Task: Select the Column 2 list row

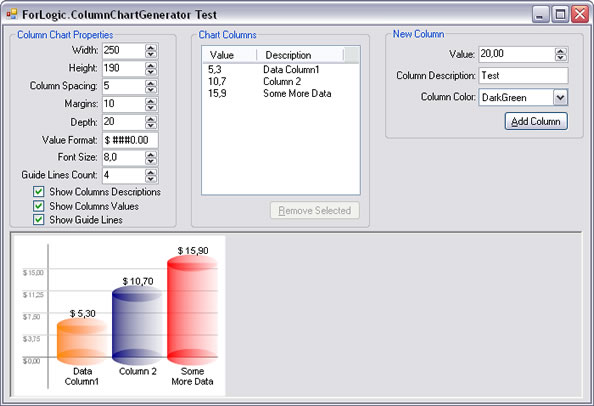Action: point(281,81)
